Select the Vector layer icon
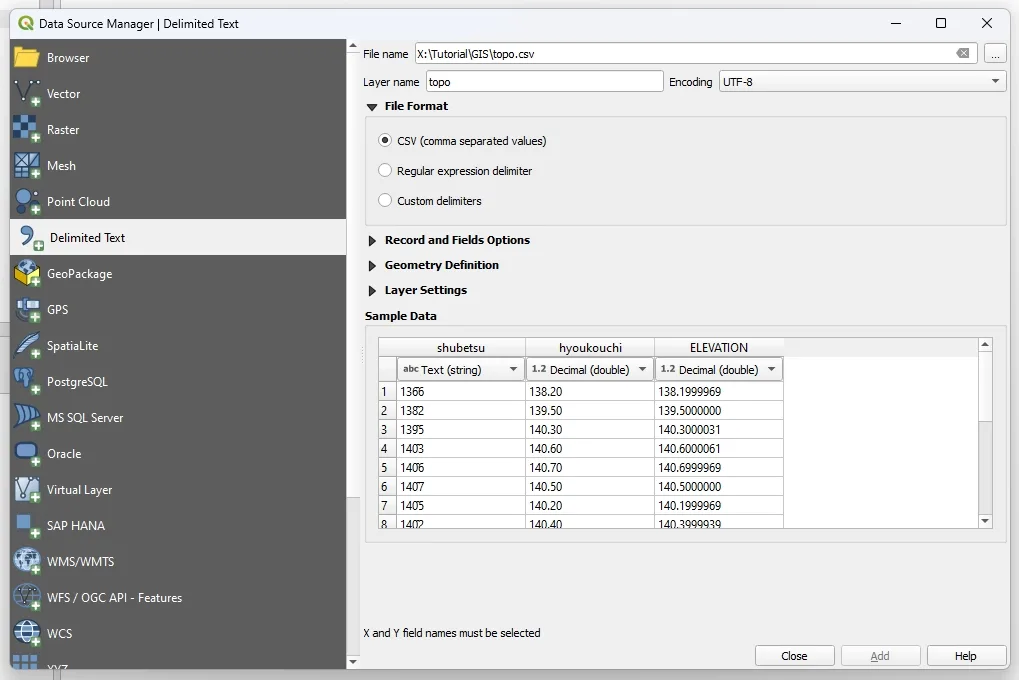The width and height of the screenshot is (1019, 680). pyautogui.click(x=27, y=94)
